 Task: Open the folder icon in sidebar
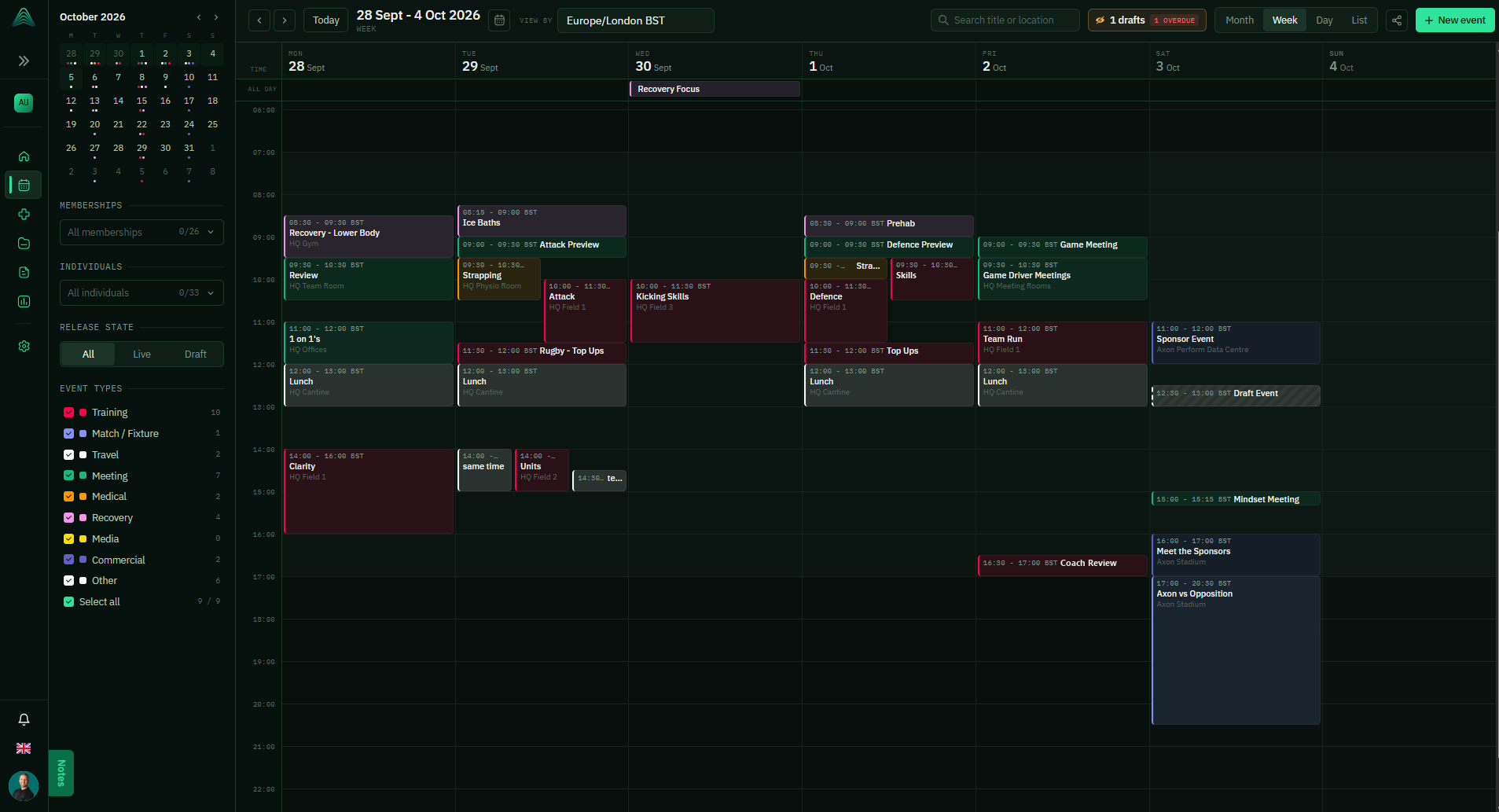24,244
